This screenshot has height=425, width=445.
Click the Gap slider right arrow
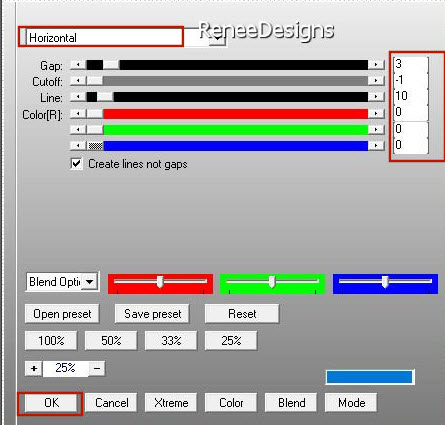point(376,65)
